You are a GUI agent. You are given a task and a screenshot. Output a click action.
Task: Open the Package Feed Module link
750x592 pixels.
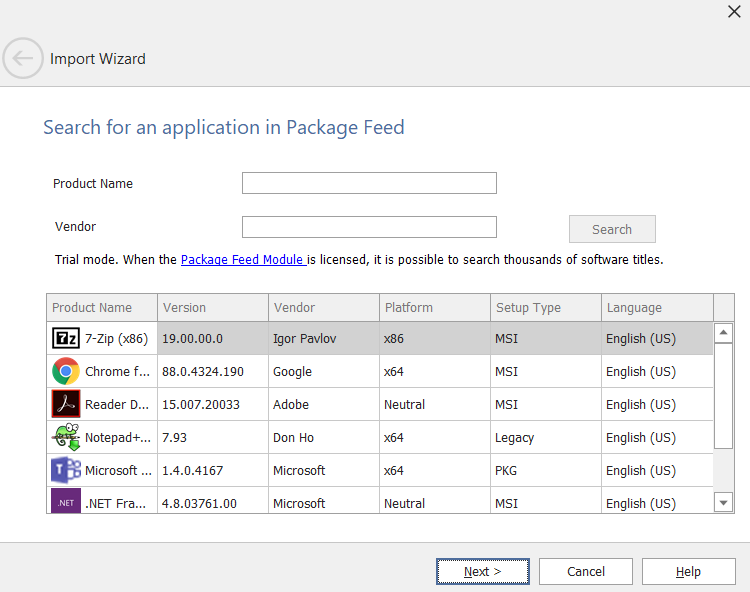point(242,260)
